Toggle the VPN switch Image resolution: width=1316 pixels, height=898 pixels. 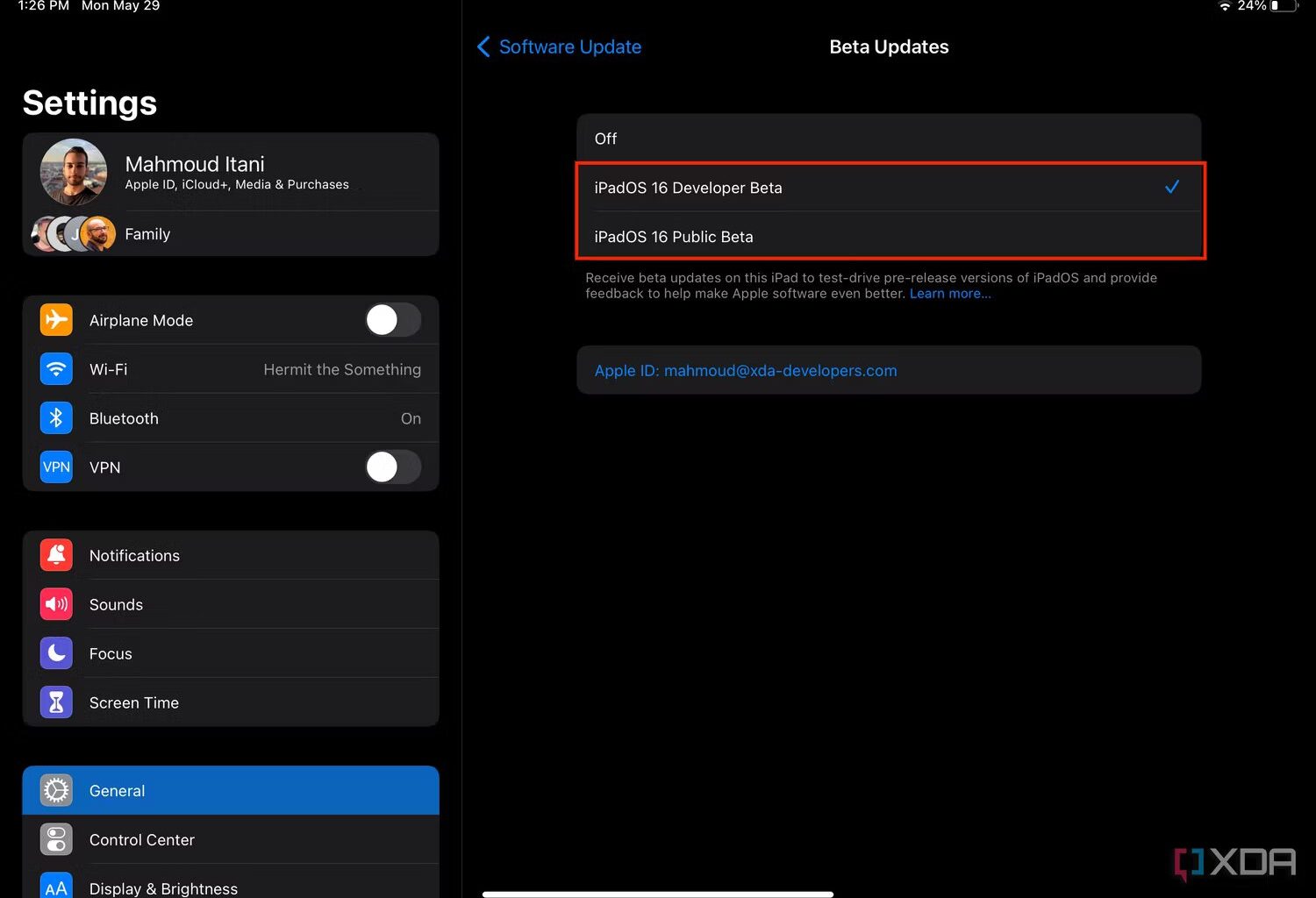(x=393, y=467)
